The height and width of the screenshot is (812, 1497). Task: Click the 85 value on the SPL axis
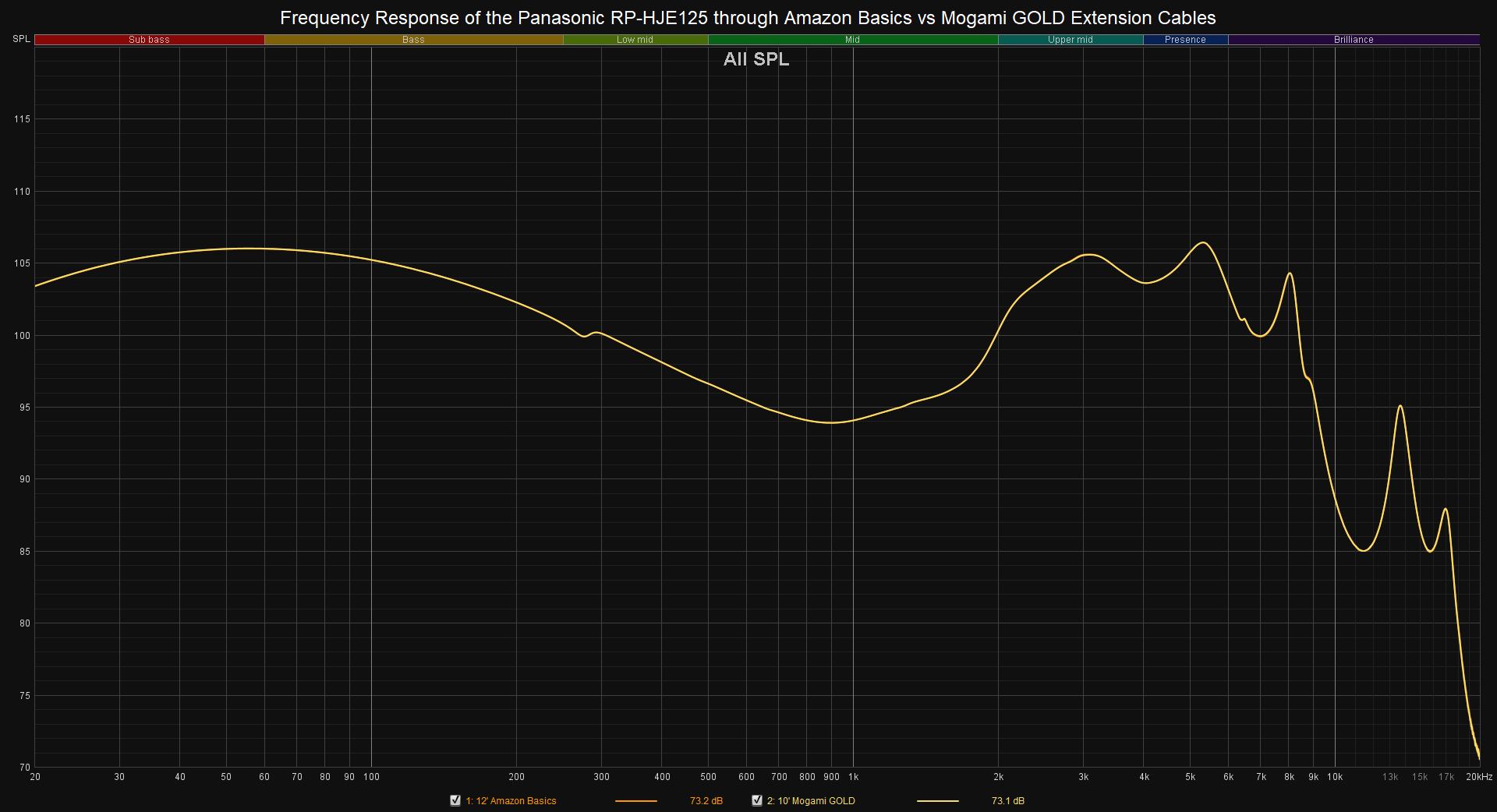click(25, 552)
